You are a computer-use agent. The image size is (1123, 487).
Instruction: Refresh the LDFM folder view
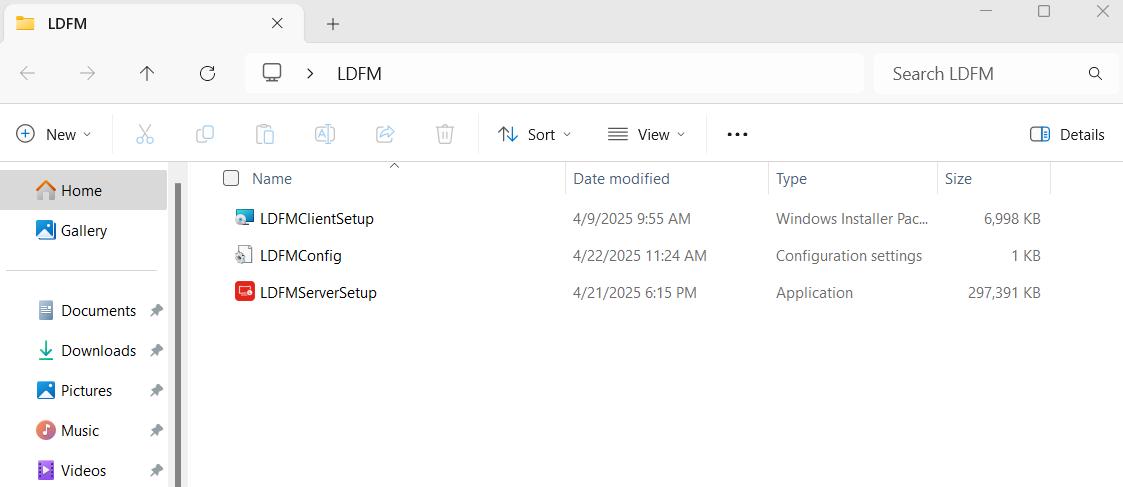pyautogui.click(x=207, y=73)
